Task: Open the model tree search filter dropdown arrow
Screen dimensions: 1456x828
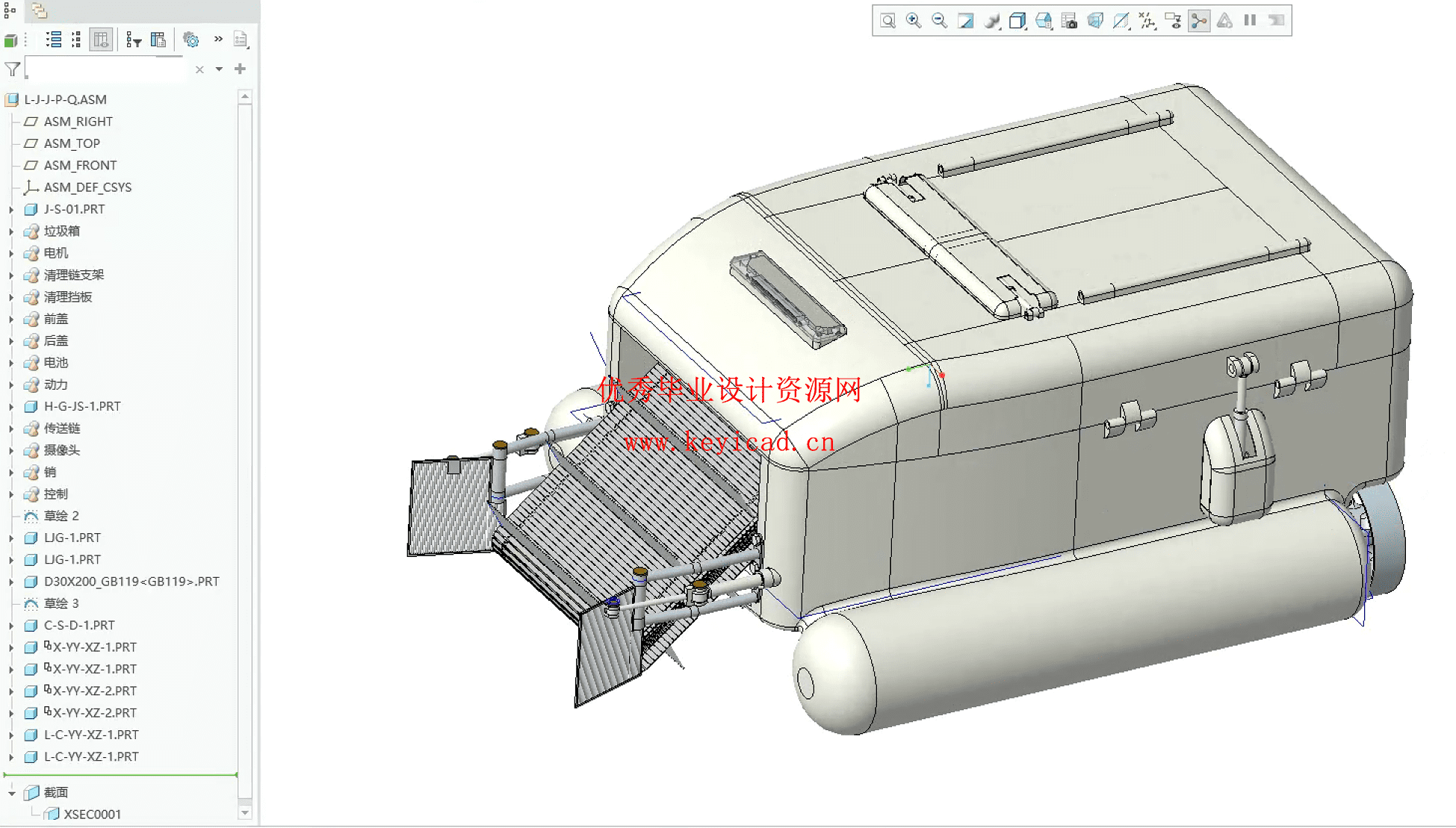Action: pos(219,69)
